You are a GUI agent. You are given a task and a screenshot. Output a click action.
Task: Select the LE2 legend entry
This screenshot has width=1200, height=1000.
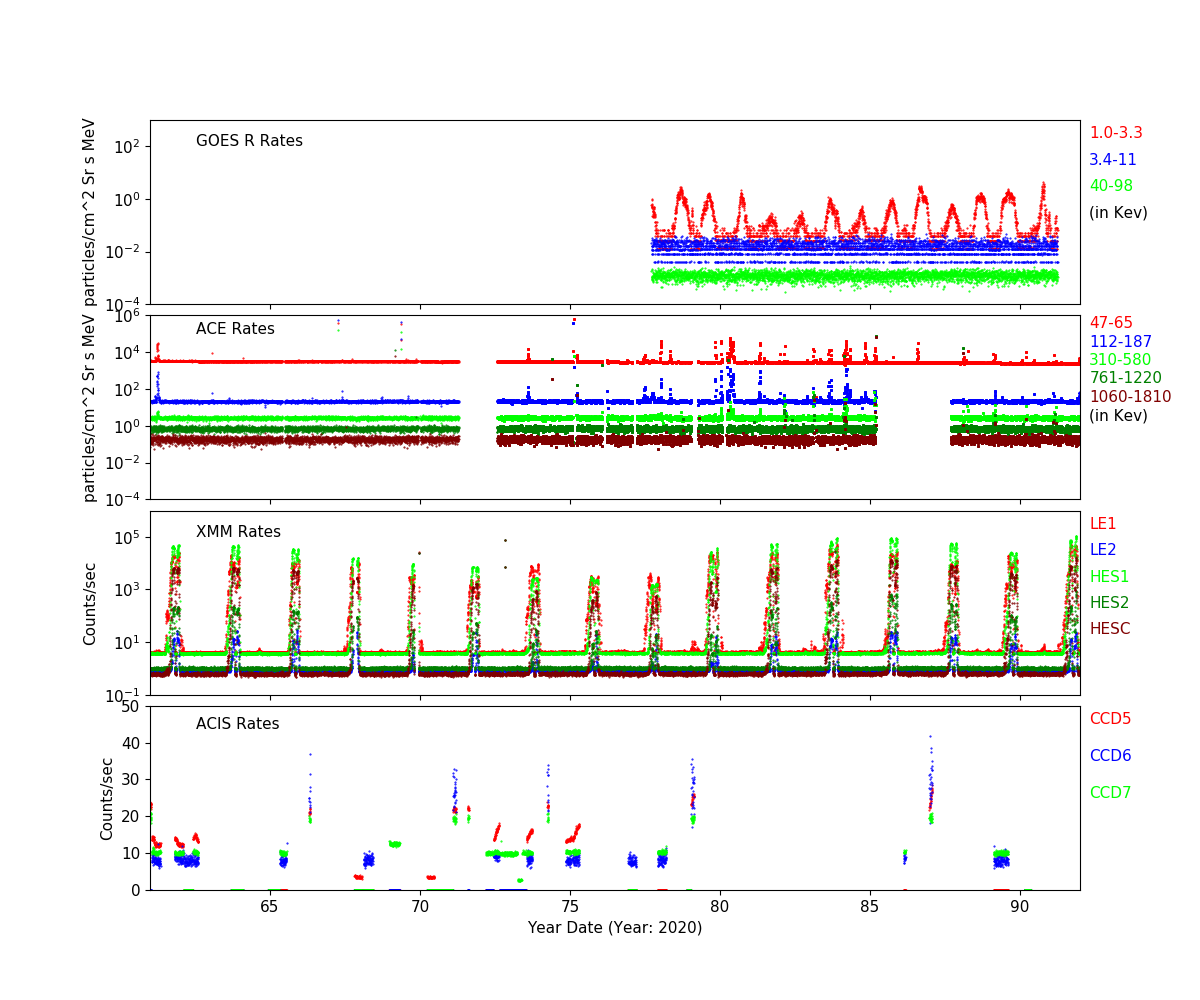(x=1102, y=550)
